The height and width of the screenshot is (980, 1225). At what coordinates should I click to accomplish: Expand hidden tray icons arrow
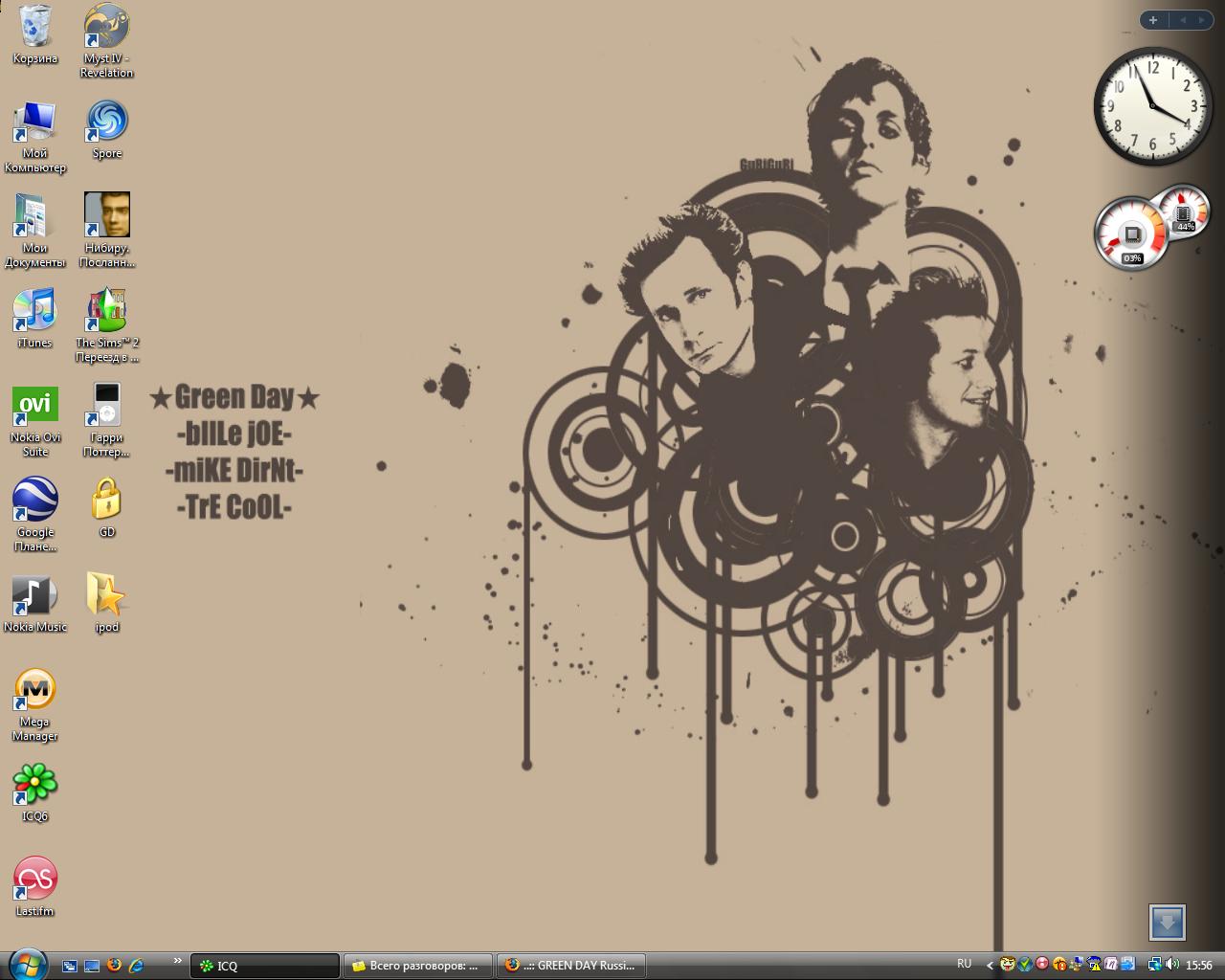tap(990, 966)
